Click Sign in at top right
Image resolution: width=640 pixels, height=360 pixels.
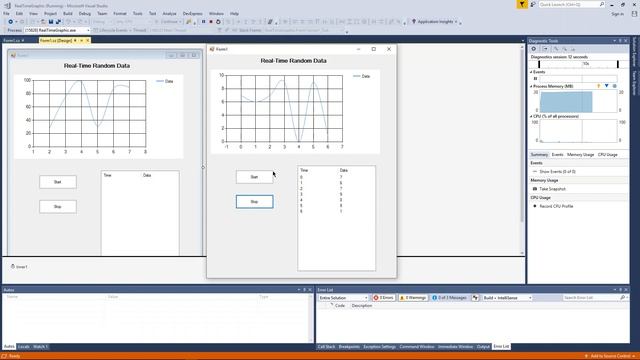[x=618, y=13]
